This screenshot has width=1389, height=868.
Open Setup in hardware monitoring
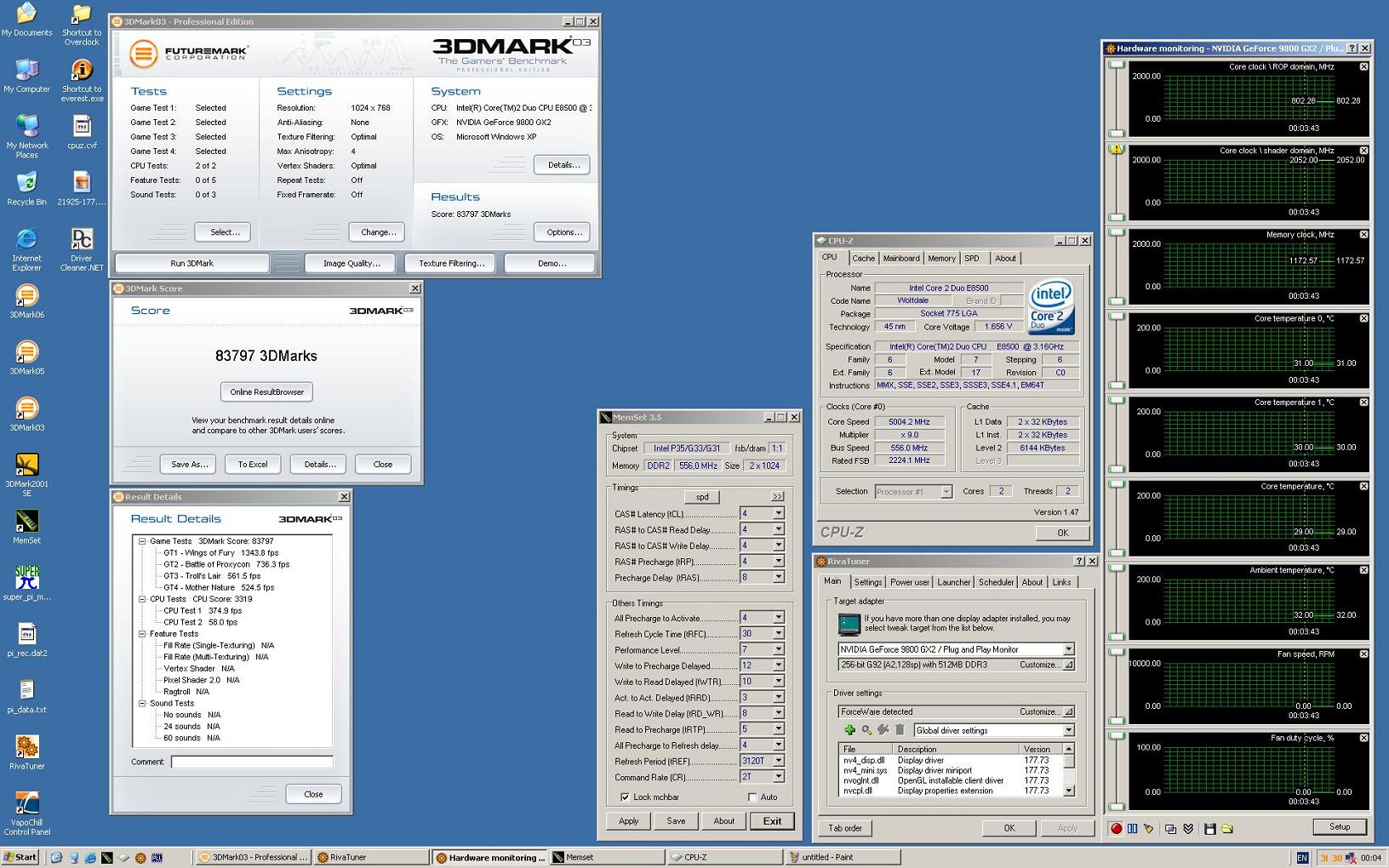(1340, 827)
